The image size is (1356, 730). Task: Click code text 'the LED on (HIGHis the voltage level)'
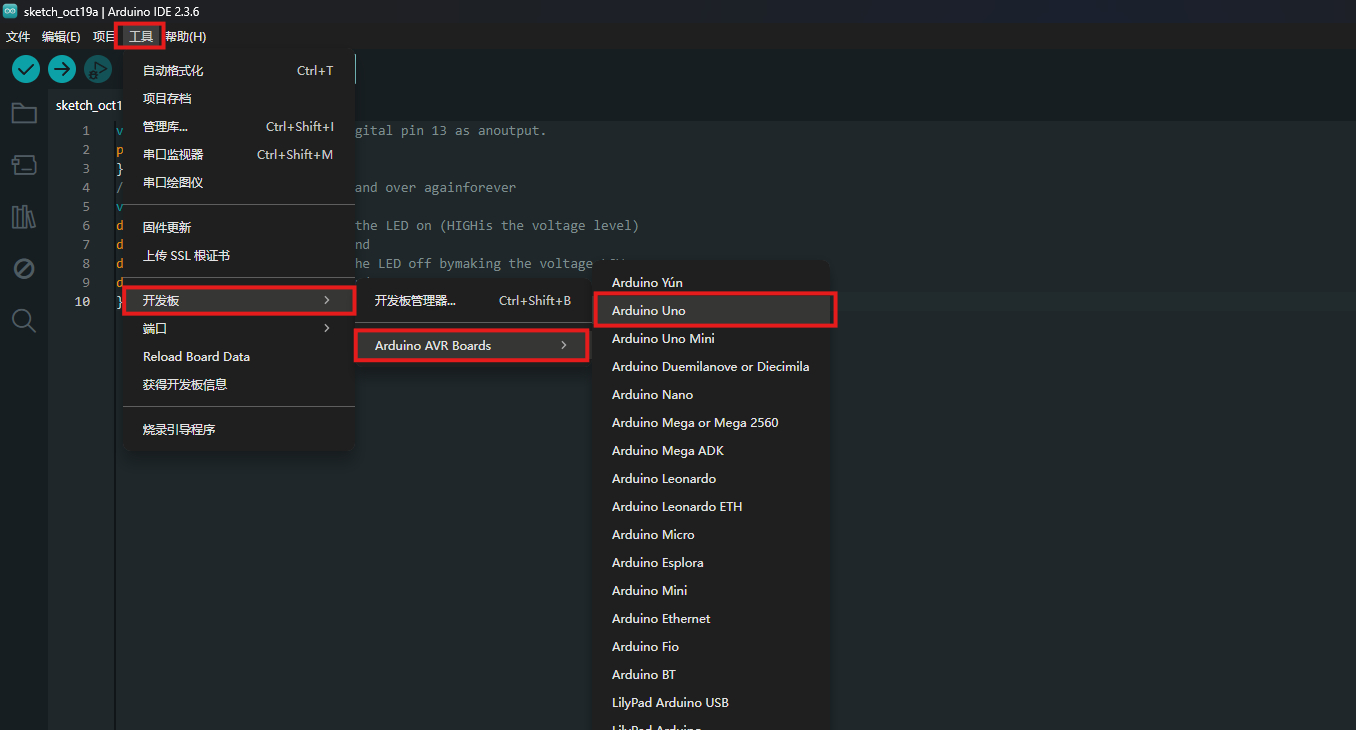click(497, 226)
